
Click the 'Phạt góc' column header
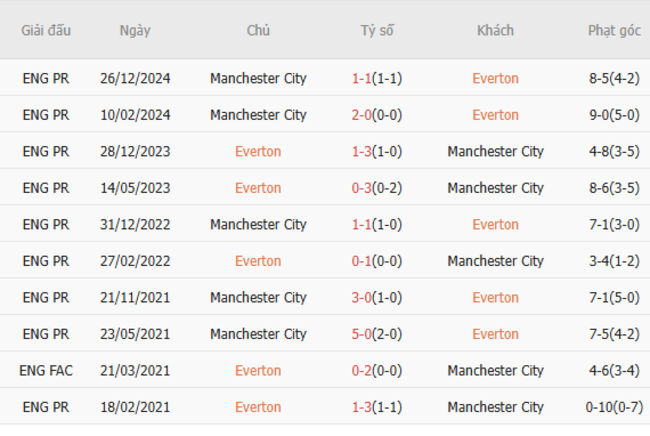click(x=614, y=30)
